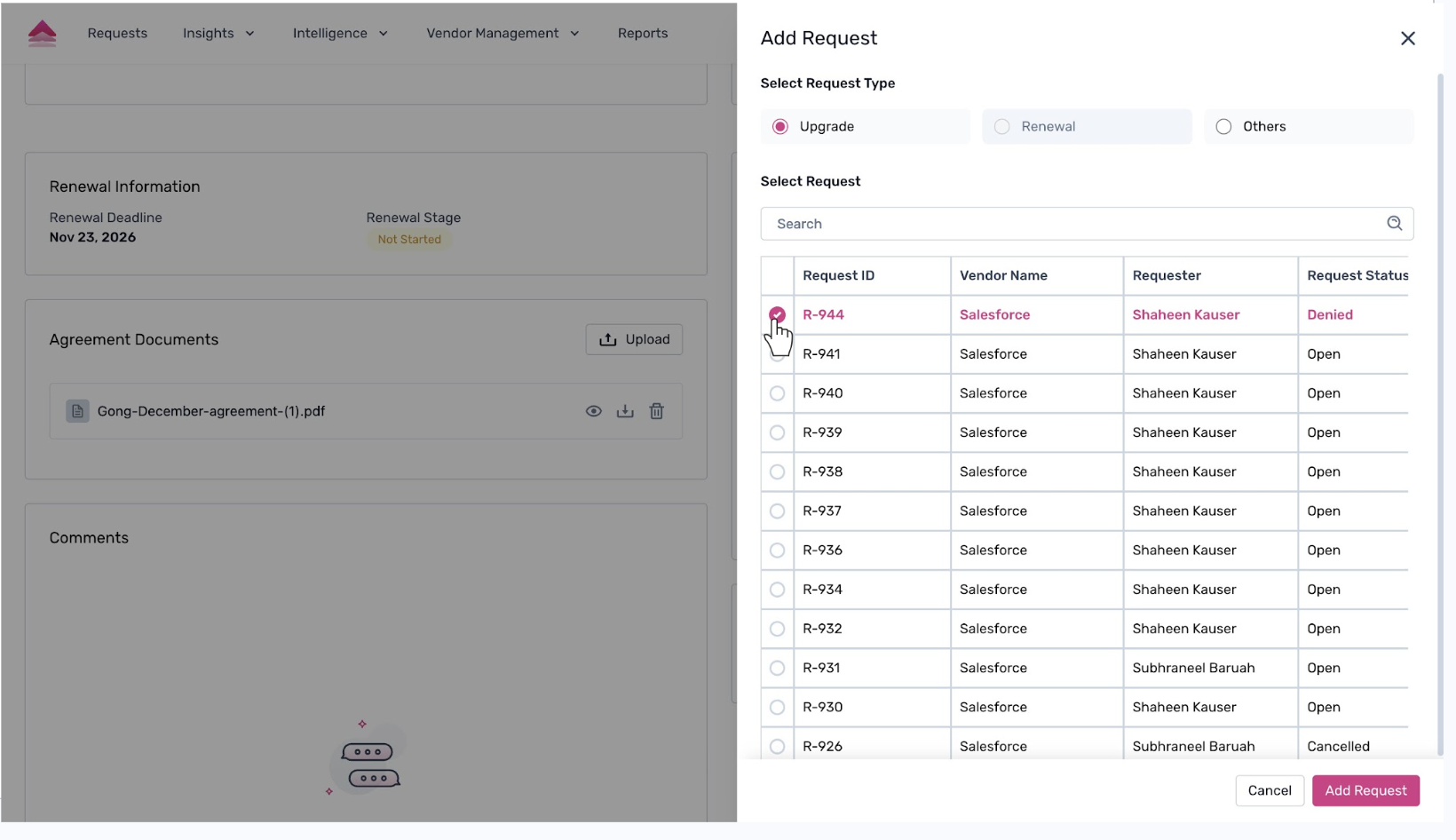
Task: Click the Add Request button
Action: (x=1365, y=790)
